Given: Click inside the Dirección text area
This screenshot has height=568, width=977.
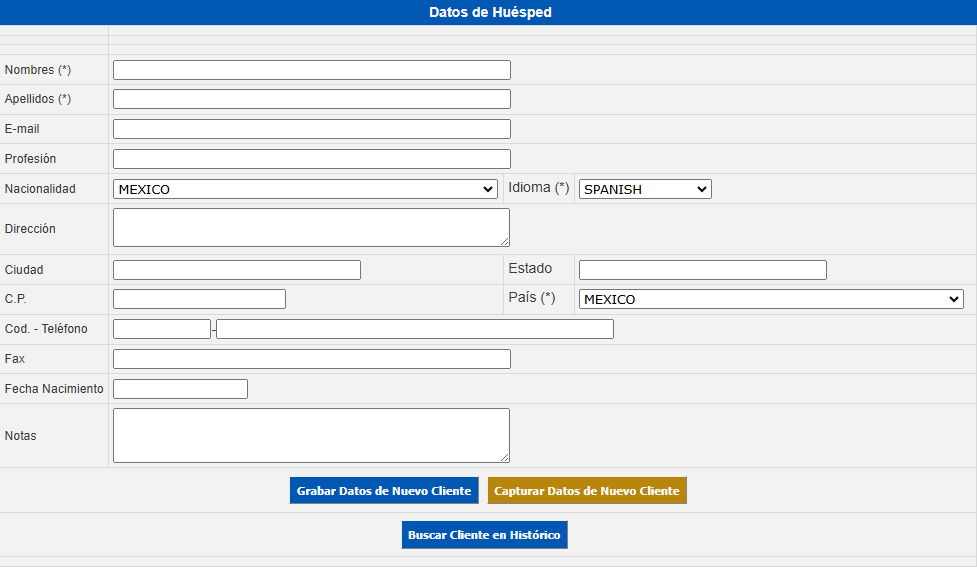Looking at the screenshot, I should coord(310,227).
